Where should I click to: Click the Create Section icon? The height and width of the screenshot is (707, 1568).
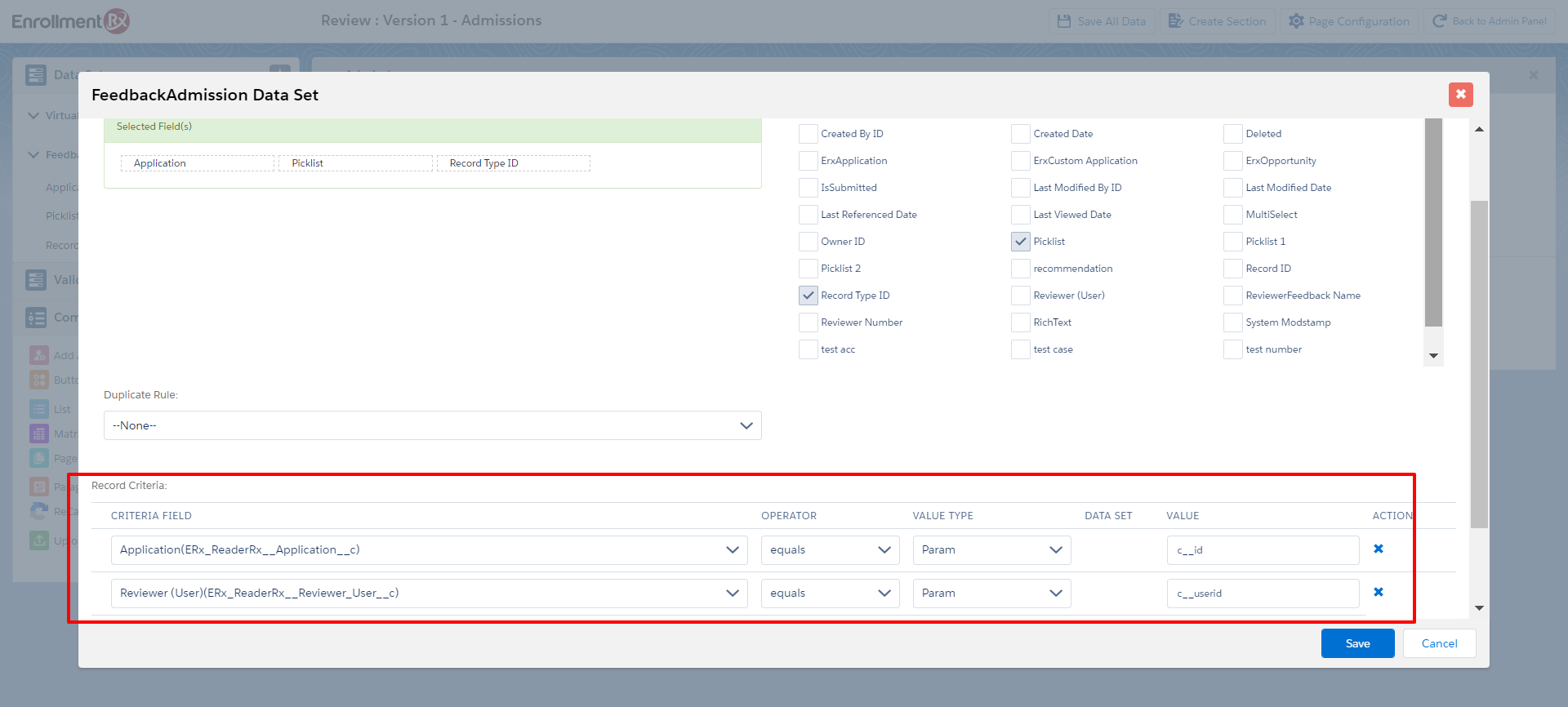tap(1175, 21)
